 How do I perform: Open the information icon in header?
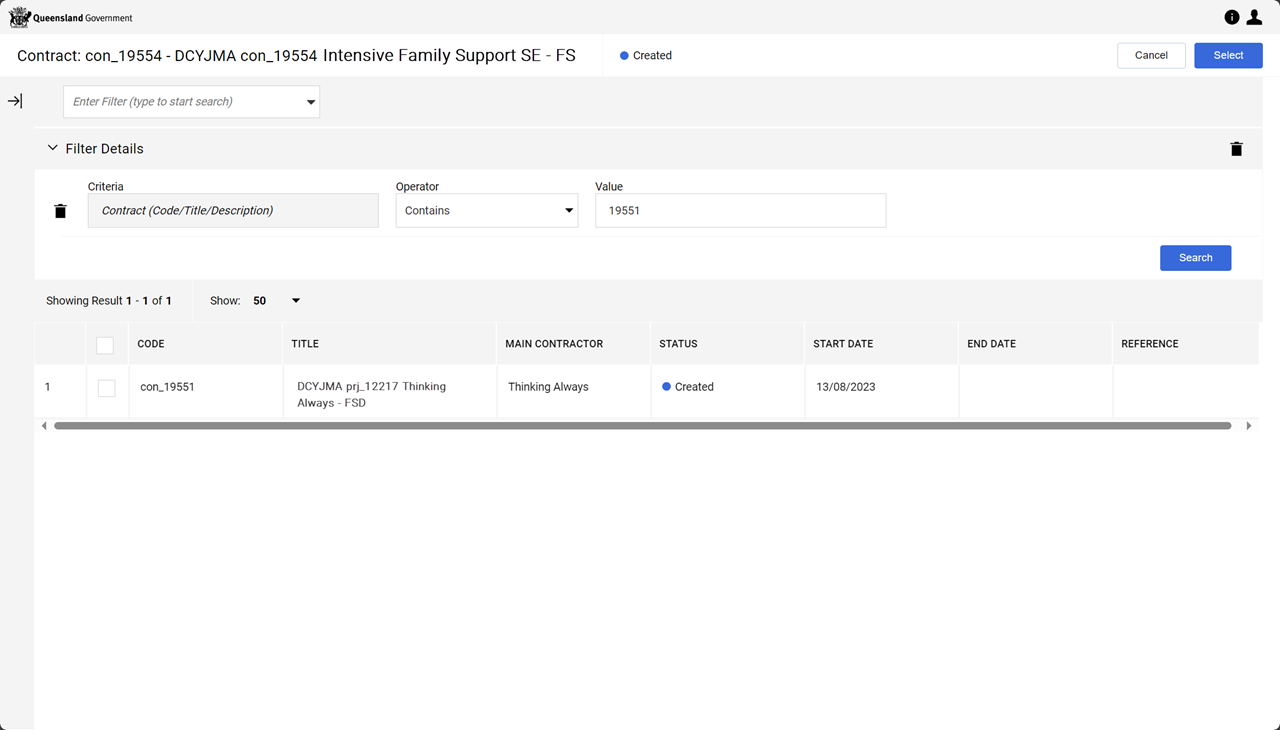(x=1232, y=17)
